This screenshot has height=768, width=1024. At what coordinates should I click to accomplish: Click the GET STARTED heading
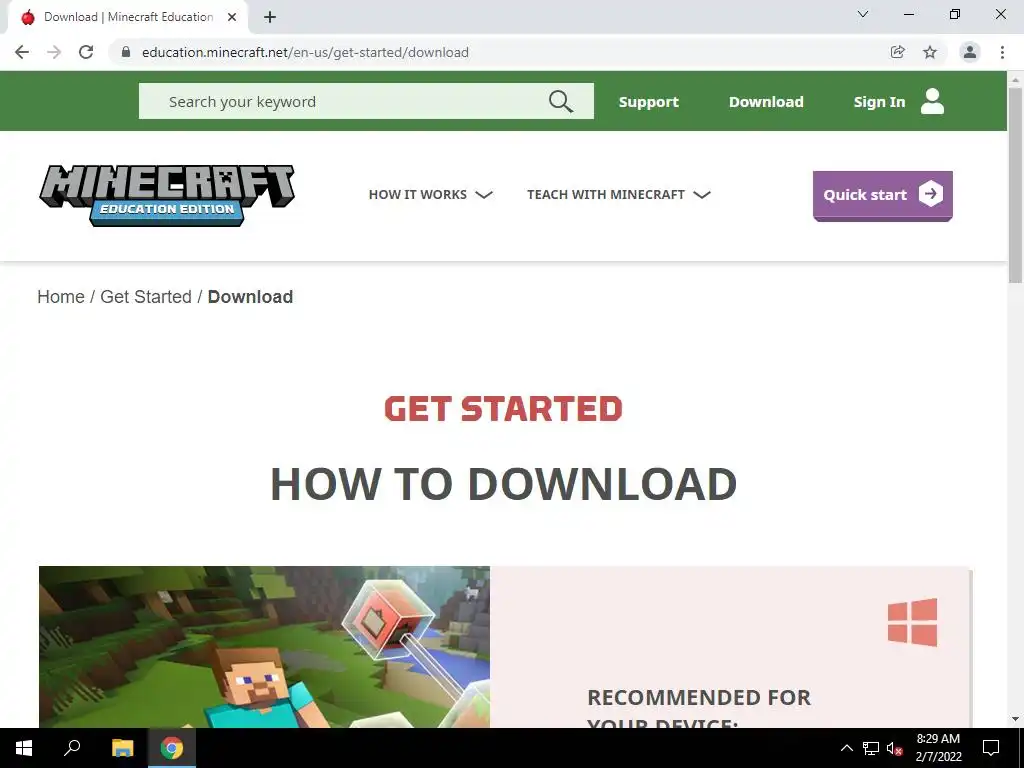503,409
